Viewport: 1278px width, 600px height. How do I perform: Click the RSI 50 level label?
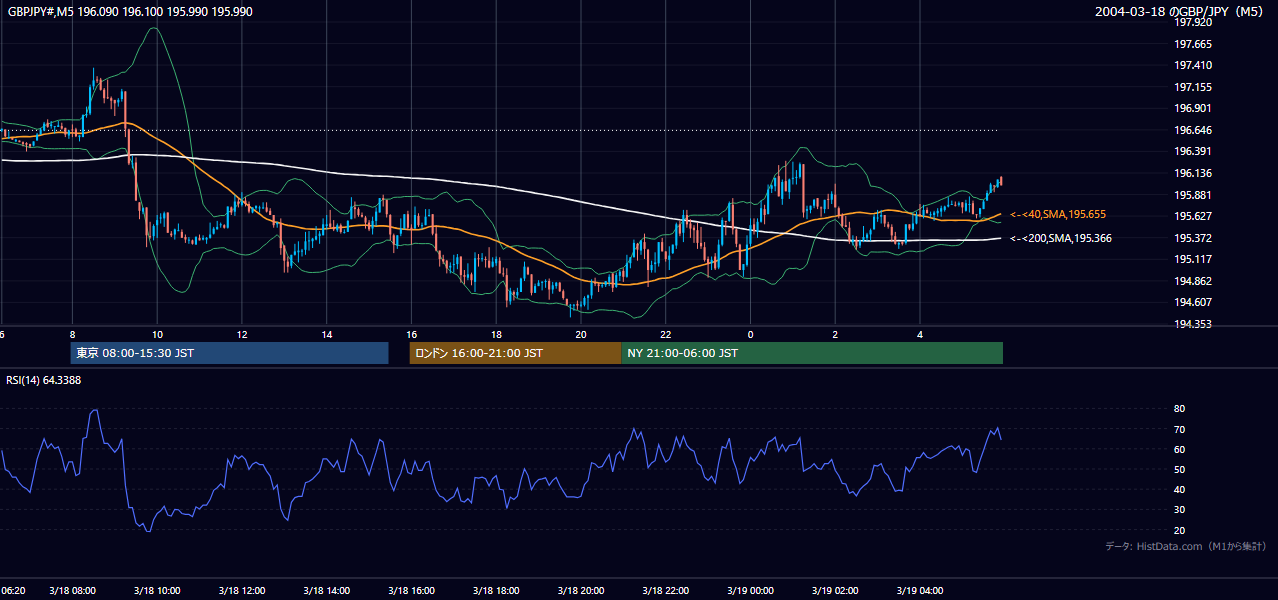click(1179, 469)
